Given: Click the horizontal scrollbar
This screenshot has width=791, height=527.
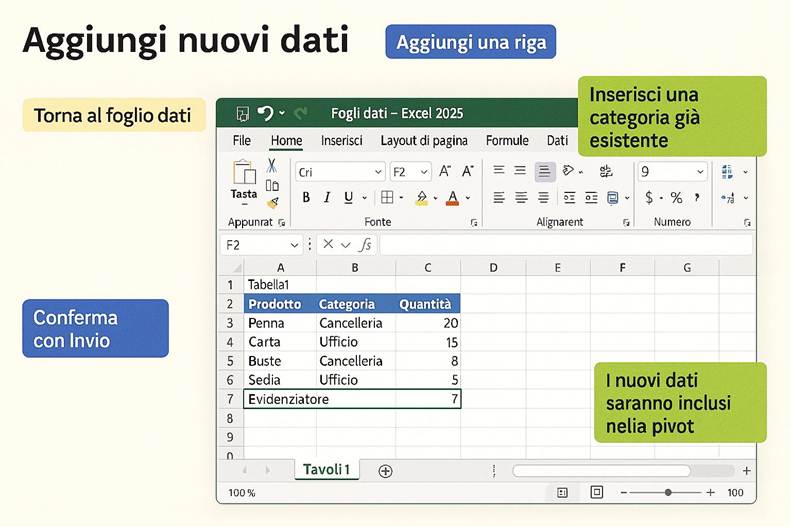Looking at the screenshot, I should click(601, 471).
